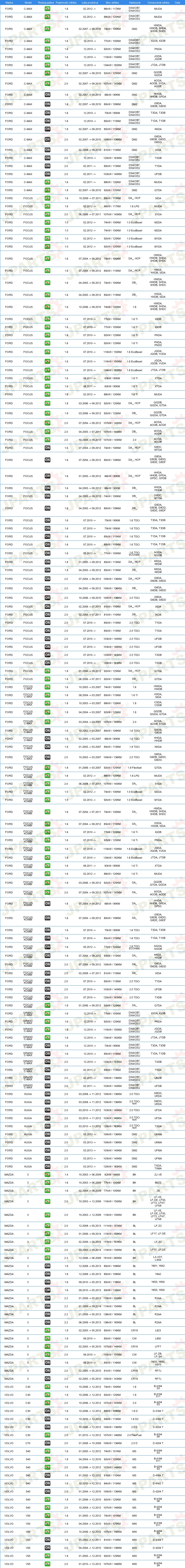This screenshot has width=185, height=1568.
Task: Click engine code Y601, Y642
Action: [x=158, y=1266]
